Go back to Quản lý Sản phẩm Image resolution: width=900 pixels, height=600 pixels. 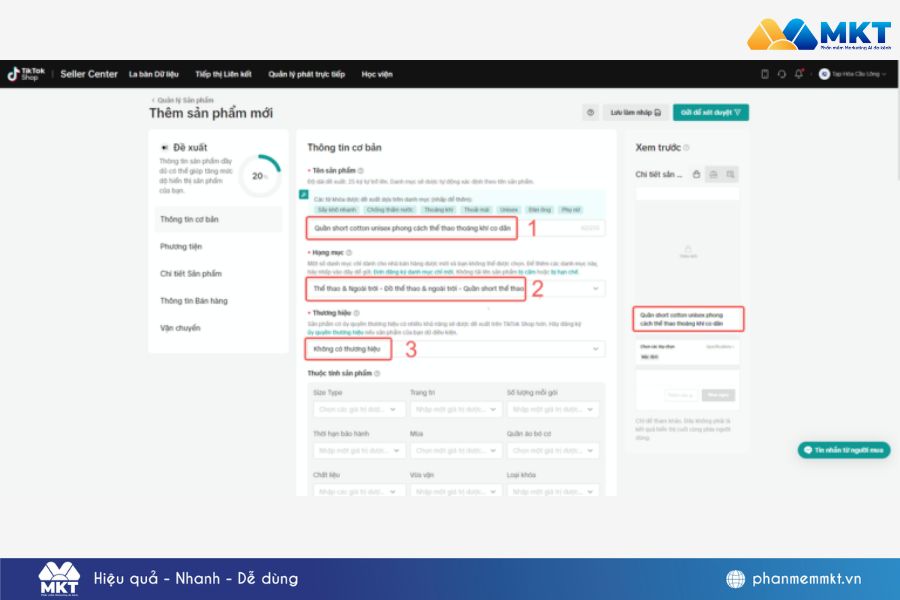tap(183, 100)
